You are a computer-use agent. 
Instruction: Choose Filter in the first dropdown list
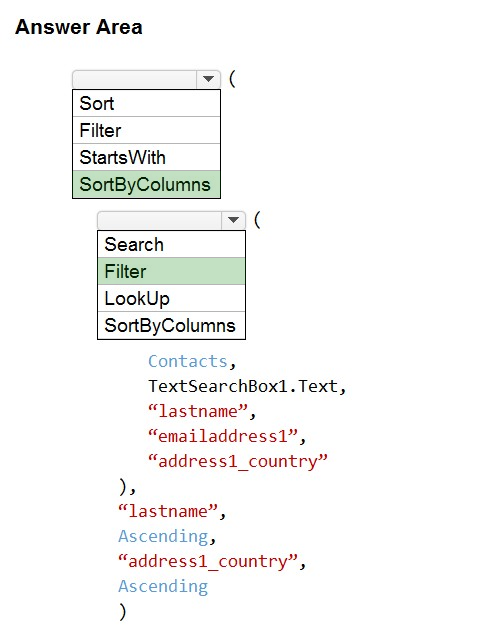tap(146, 130)
